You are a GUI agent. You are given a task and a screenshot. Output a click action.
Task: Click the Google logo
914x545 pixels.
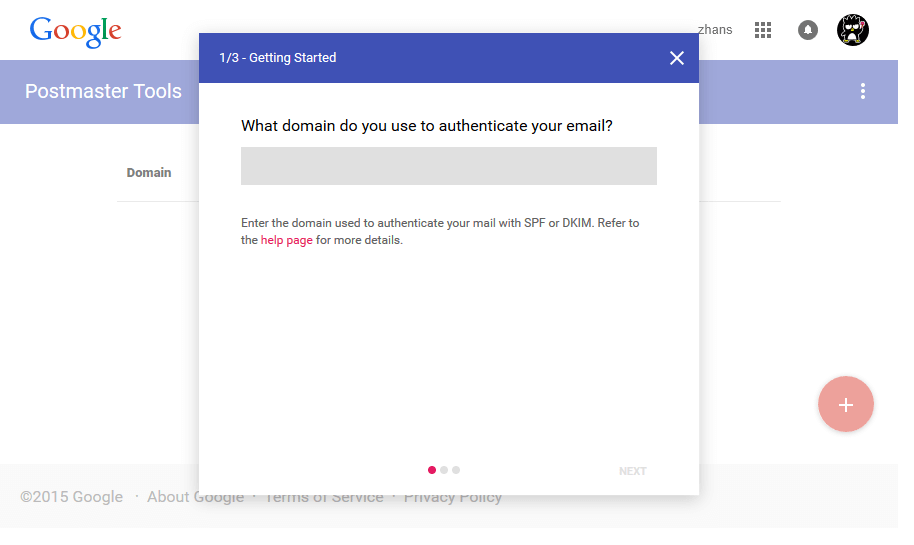coord(75,31)
